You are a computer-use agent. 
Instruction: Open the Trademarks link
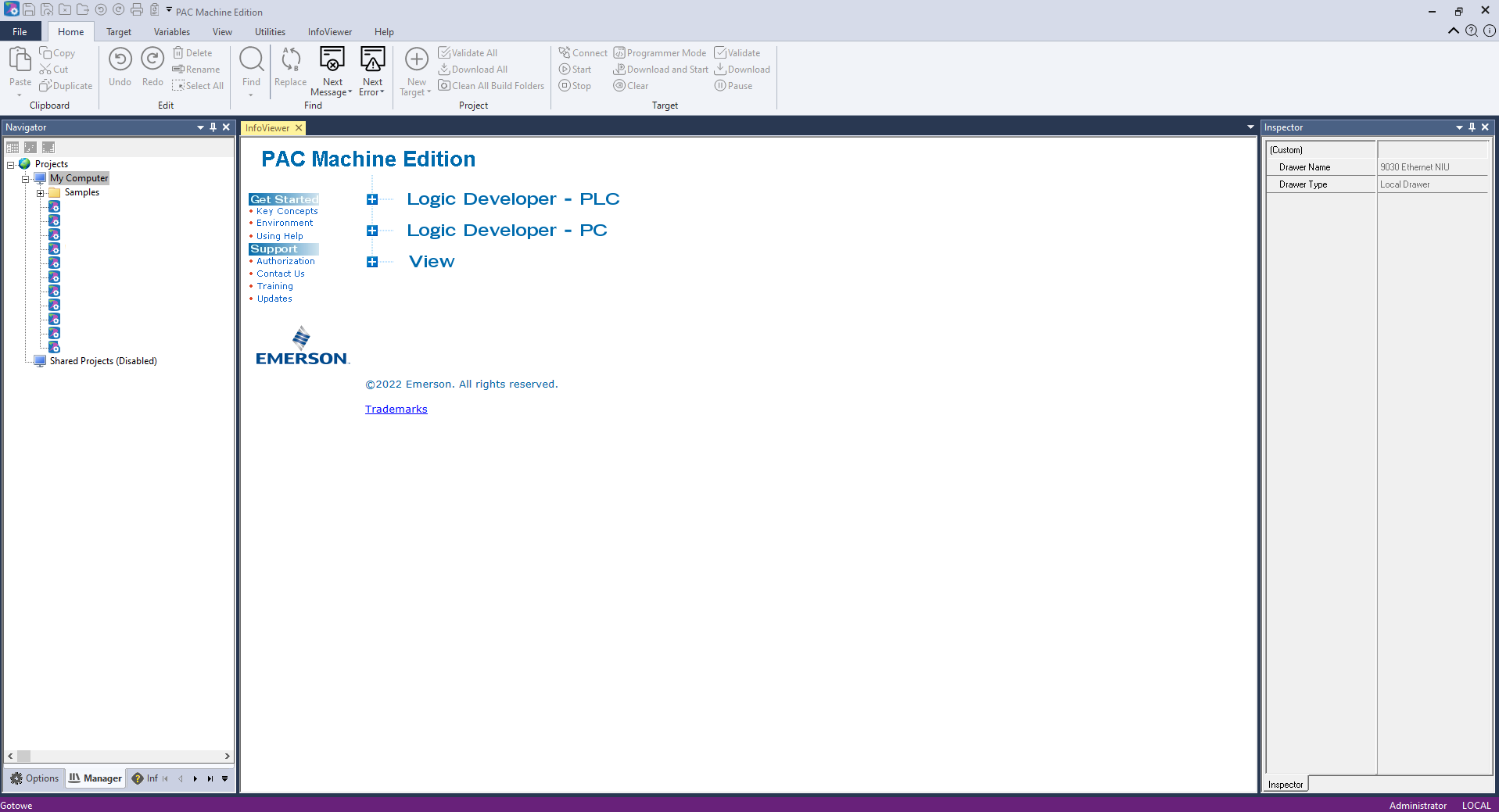pos(396,409)
